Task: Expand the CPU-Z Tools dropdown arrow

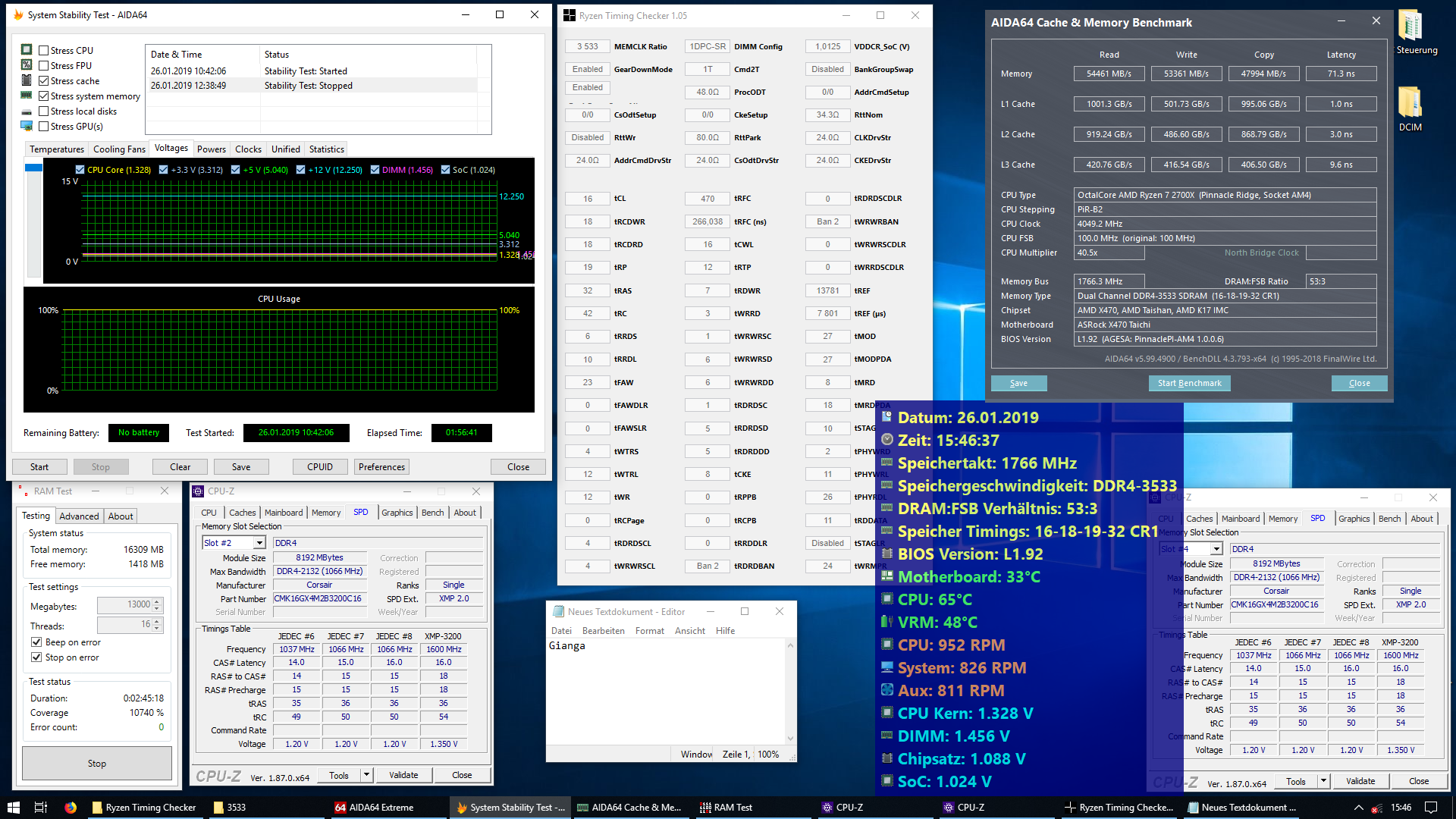Action: click(x=366, y=775)
